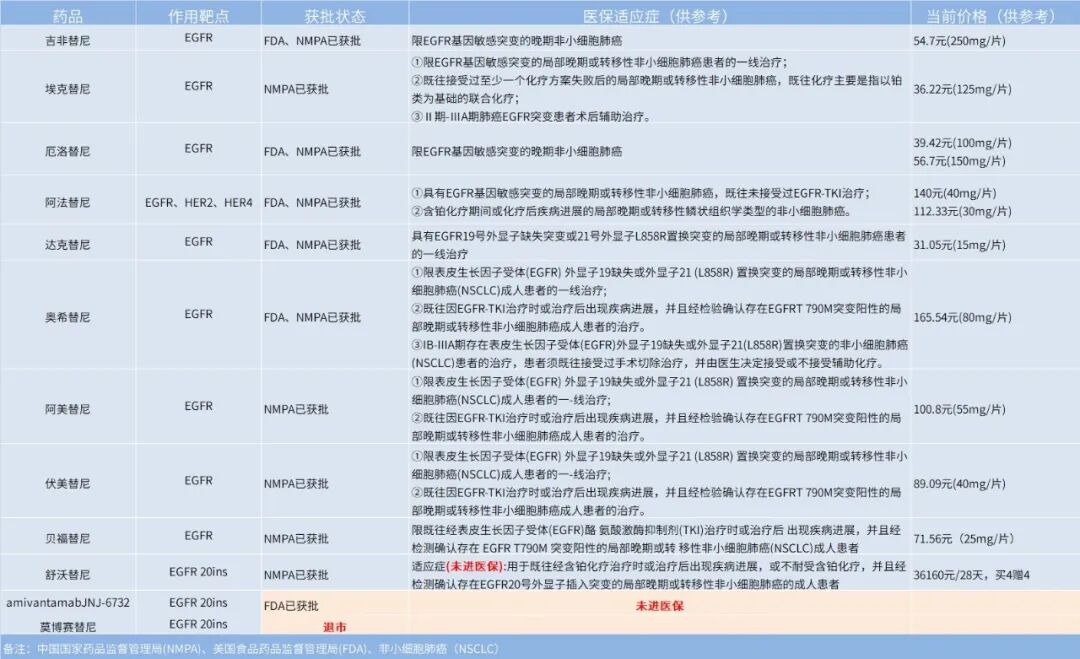Click 贝福替尼 indication beginning 限既往经表皮生长因子

pos(656,538)
